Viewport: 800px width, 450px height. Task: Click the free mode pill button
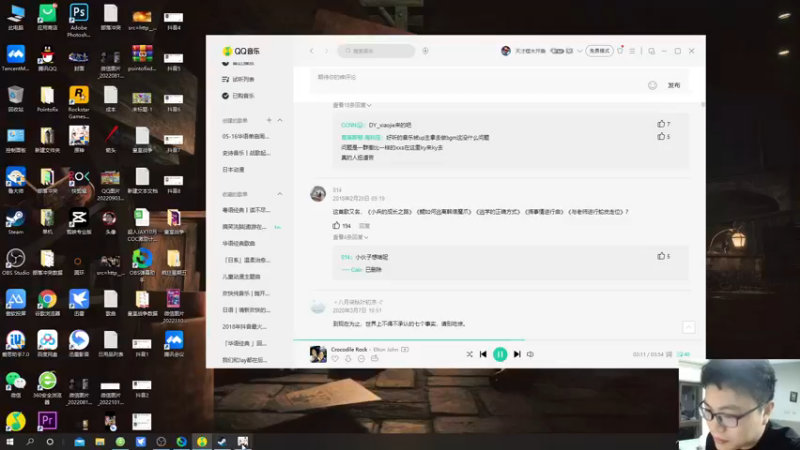pos(599,51)
